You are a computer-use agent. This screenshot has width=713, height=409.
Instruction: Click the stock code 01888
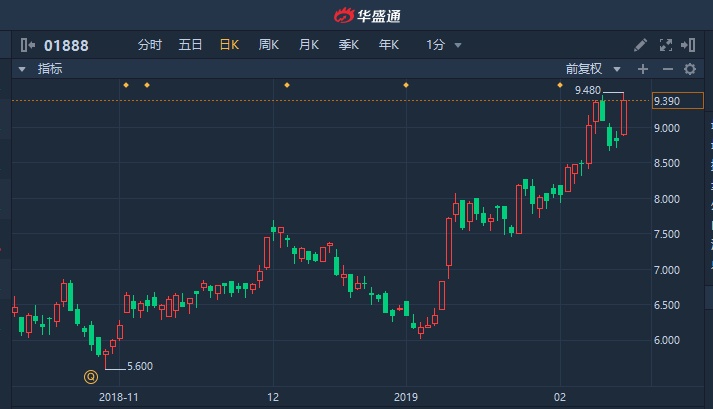pyautogui.click(x=66, y=45)
